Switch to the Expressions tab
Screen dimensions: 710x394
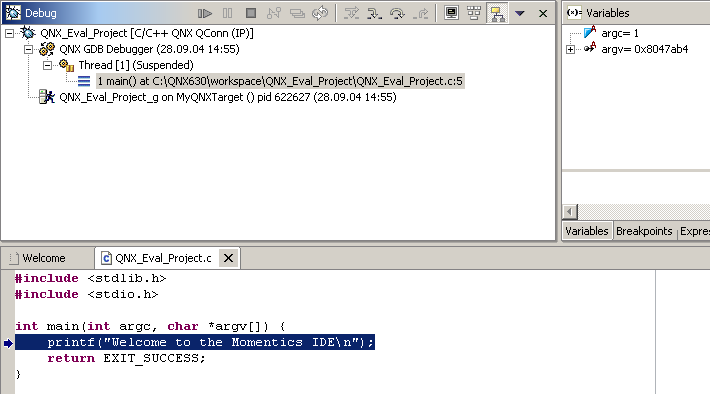tap(695, 231)
